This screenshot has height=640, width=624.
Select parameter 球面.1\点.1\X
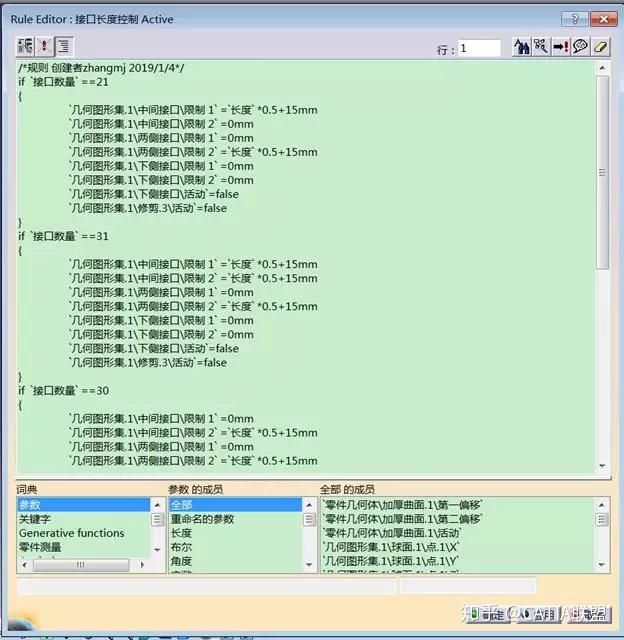pos(391,547)
